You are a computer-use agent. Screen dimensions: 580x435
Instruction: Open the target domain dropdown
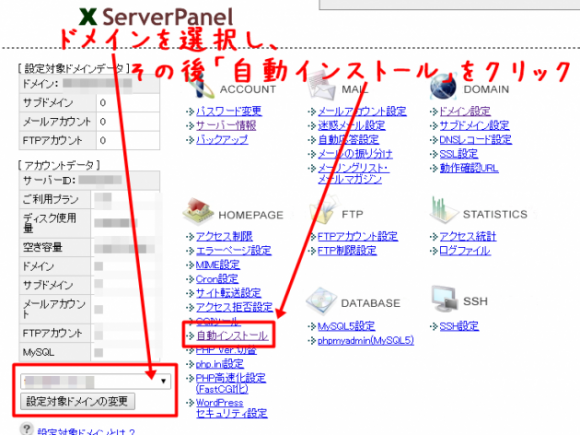[x=96, y=381]
